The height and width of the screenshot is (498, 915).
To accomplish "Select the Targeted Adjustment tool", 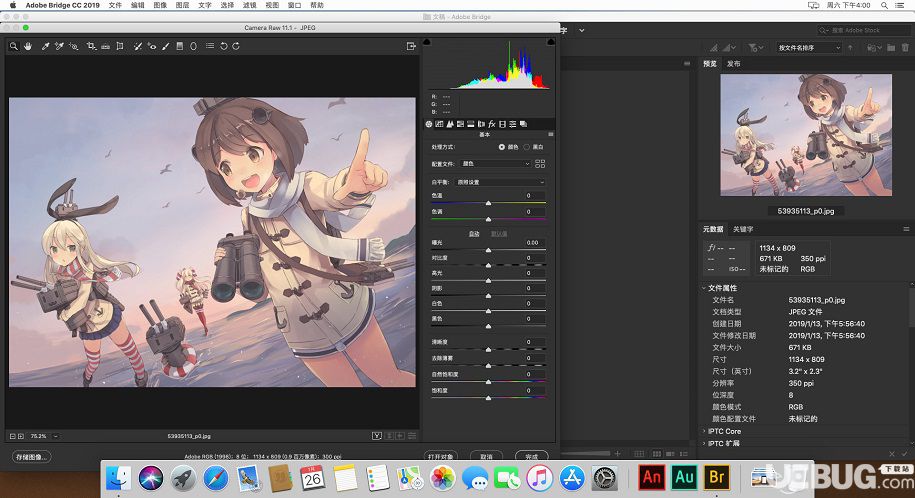I will [x=74, y=46].
